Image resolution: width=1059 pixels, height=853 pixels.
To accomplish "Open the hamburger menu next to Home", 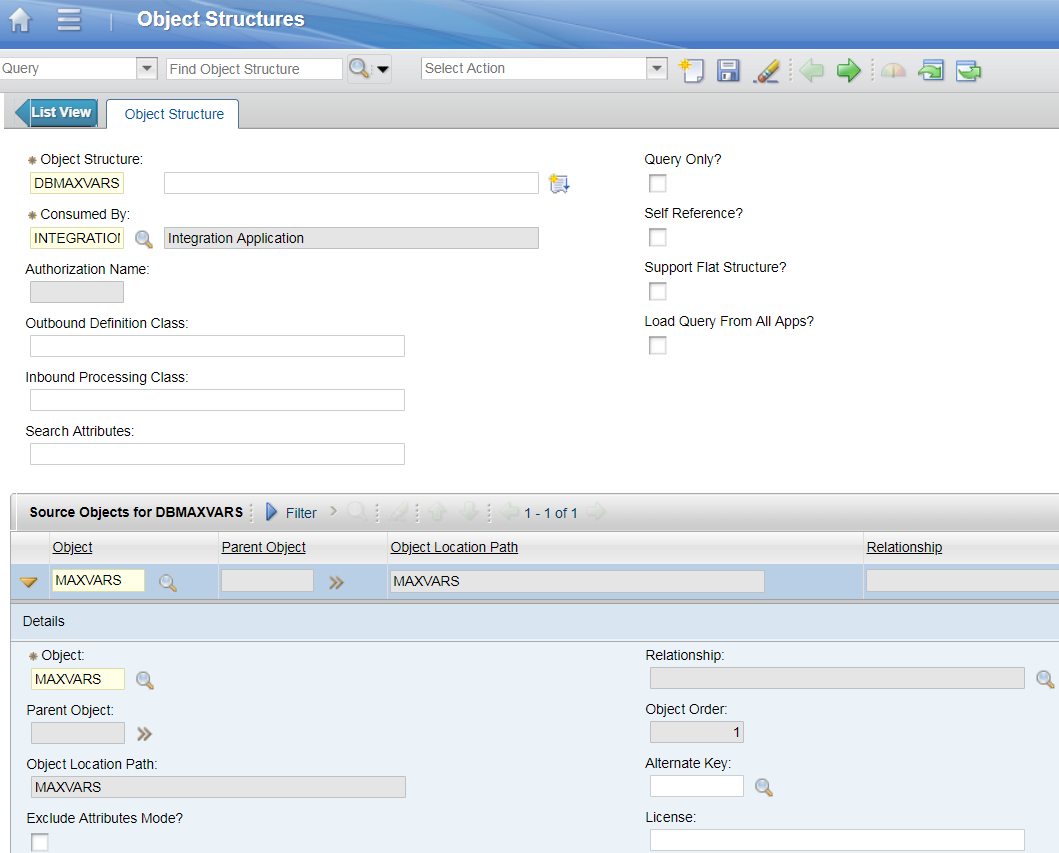I will coord(68,19).
